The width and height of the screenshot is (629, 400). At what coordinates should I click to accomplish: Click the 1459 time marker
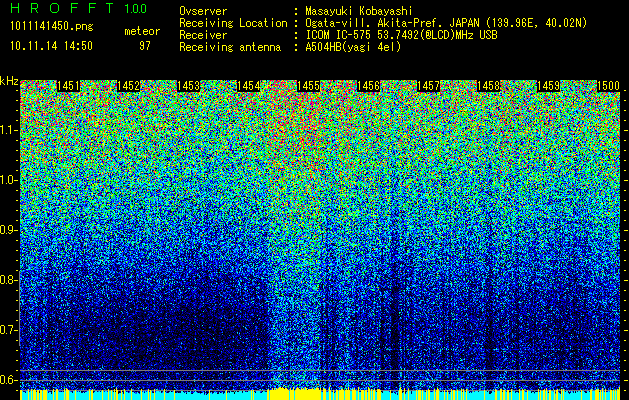(x=549, y=86)
